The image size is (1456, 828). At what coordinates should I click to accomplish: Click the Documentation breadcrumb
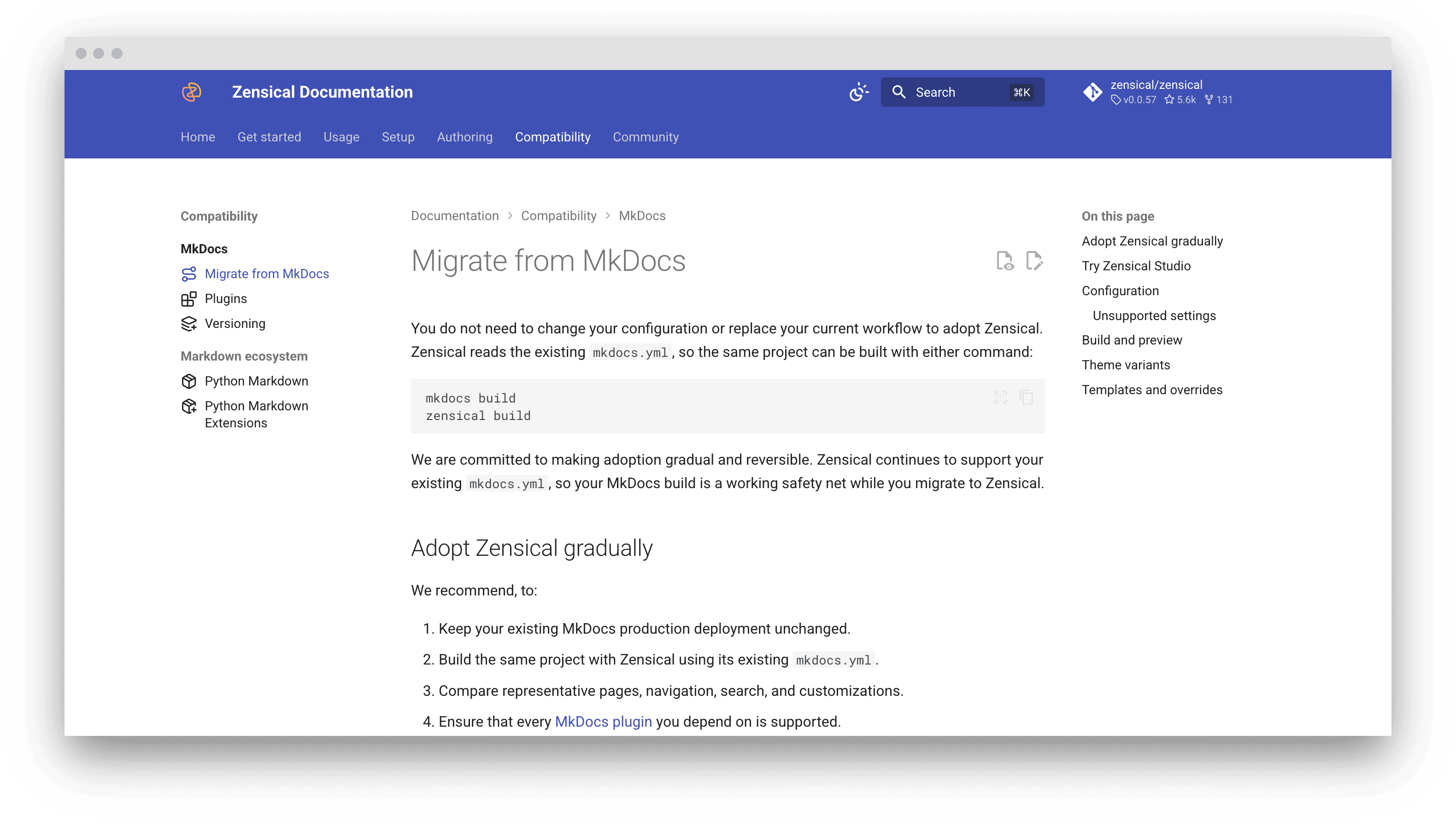click(455, 216)
